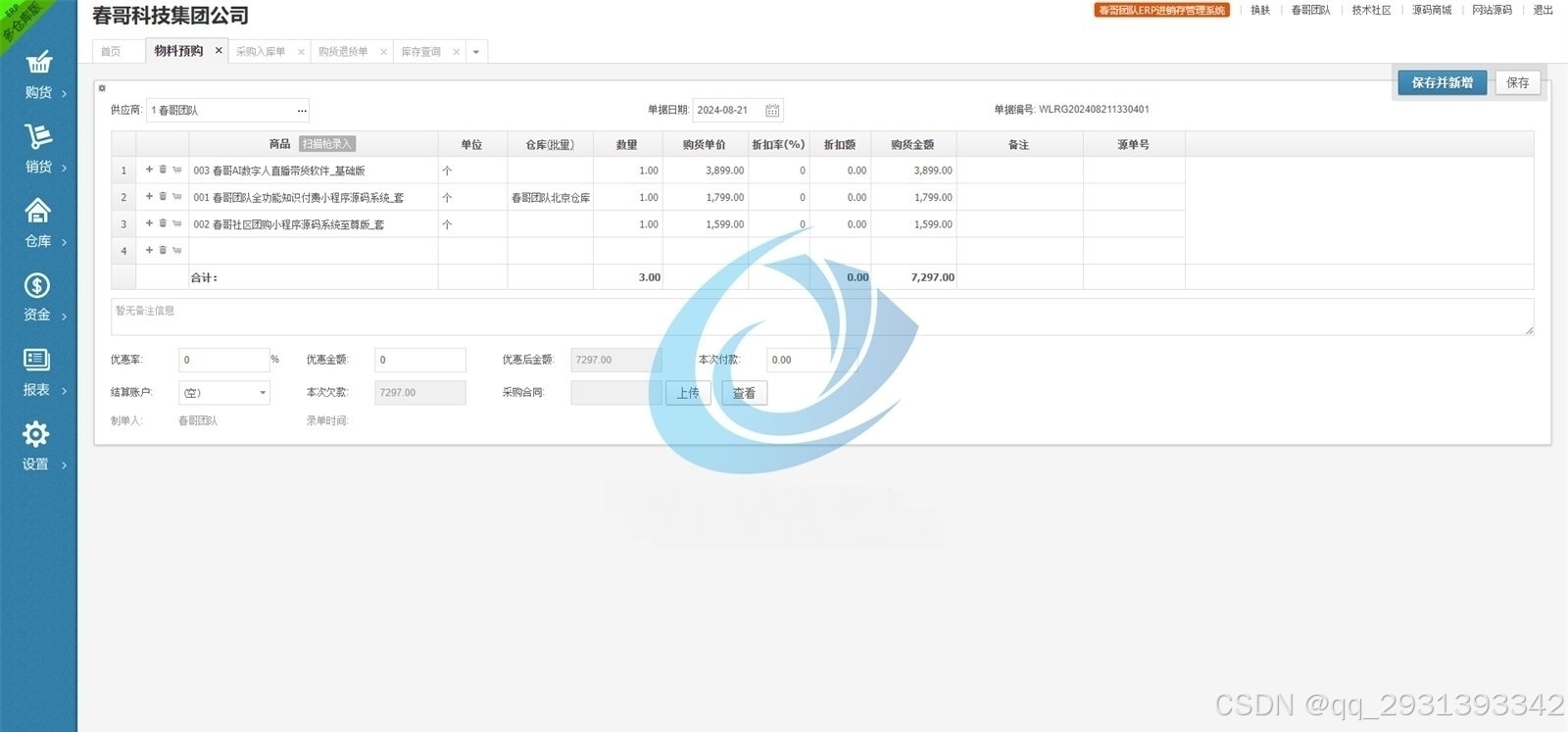Click the calendar icon for 单据日期

772,111
